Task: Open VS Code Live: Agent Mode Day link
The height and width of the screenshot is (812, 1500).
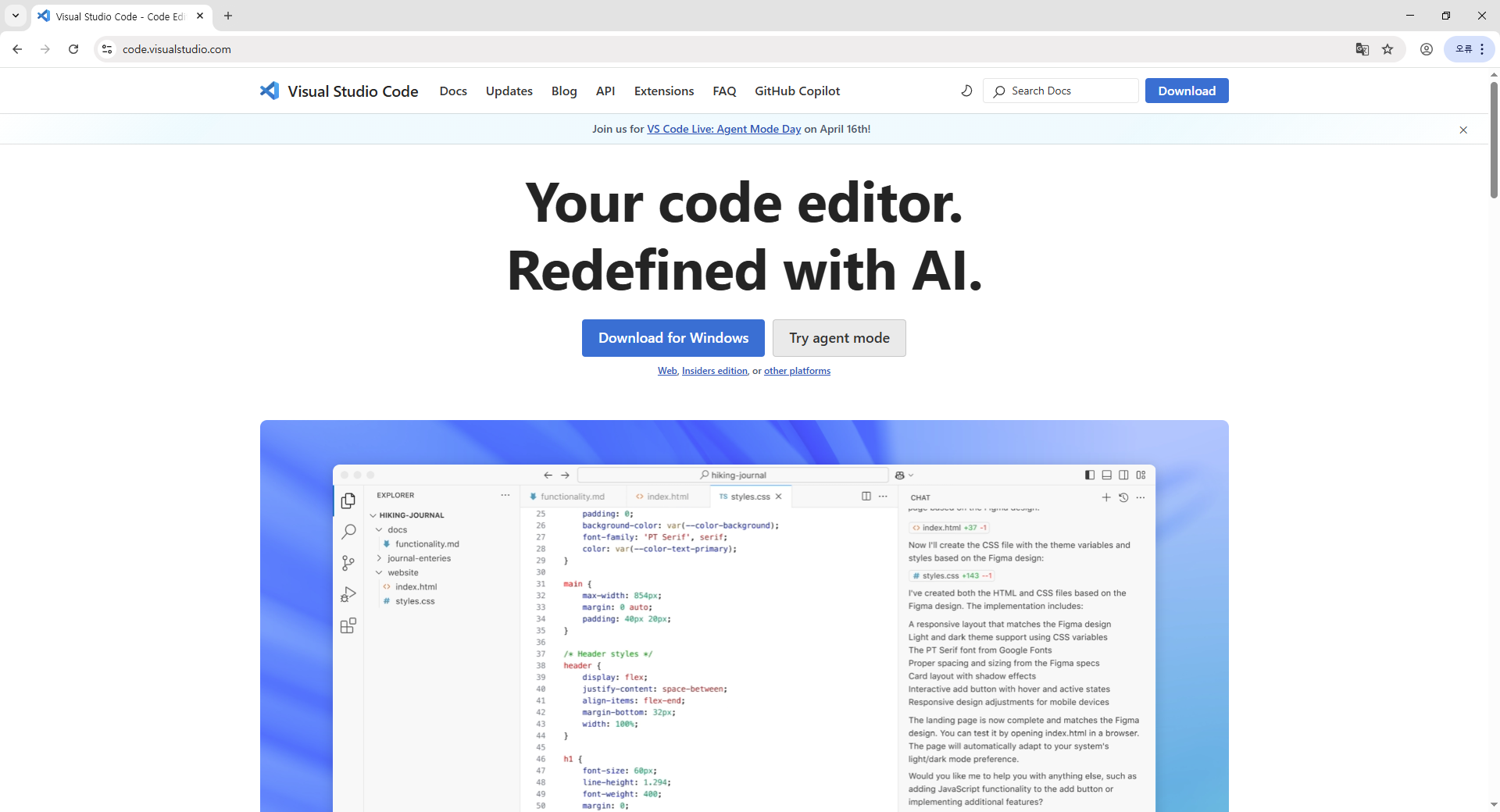Action: tap(724, 129)
